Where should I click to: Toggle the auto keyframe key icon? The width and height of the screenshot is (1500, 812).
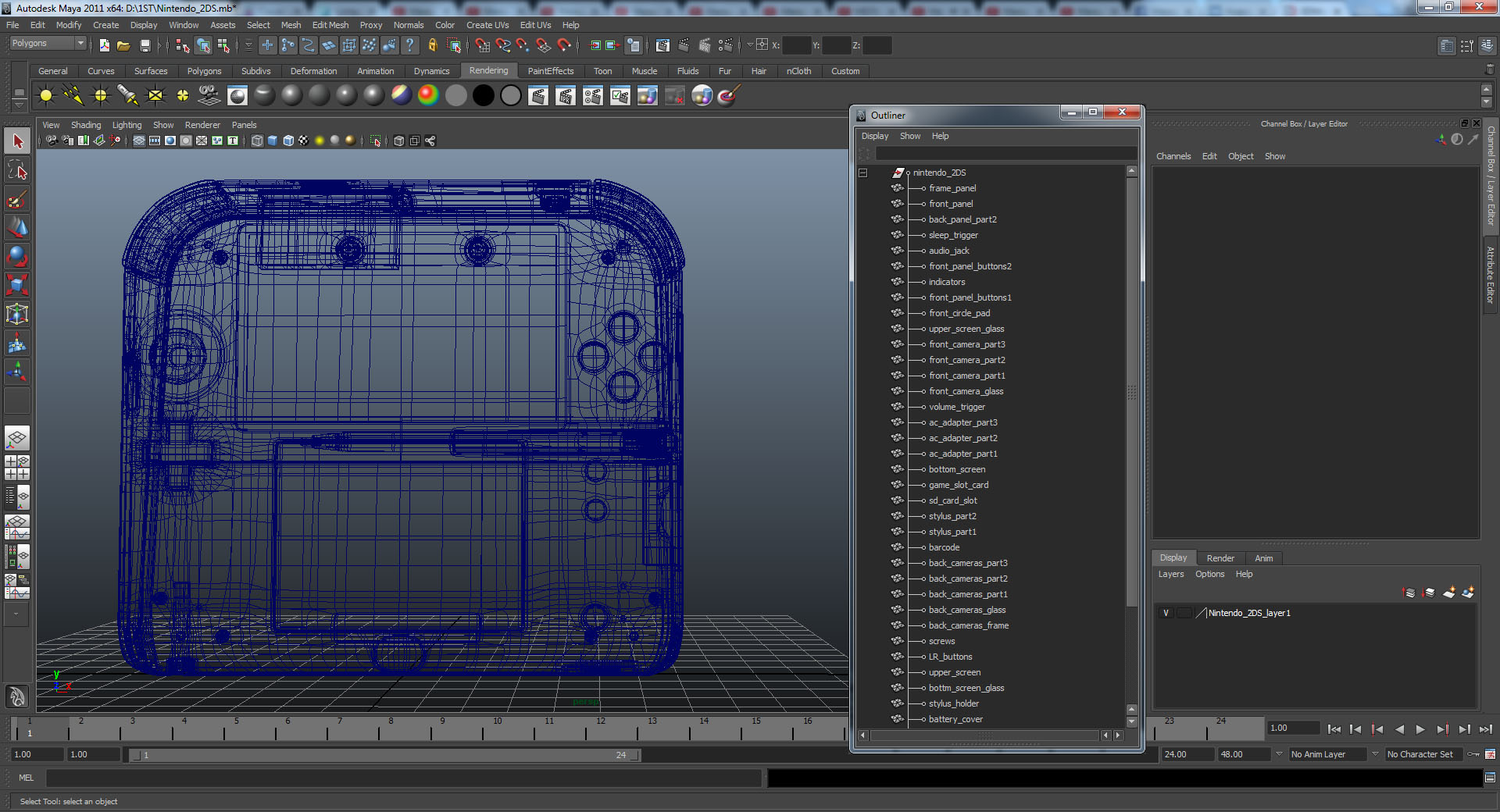click(1473, 754)
